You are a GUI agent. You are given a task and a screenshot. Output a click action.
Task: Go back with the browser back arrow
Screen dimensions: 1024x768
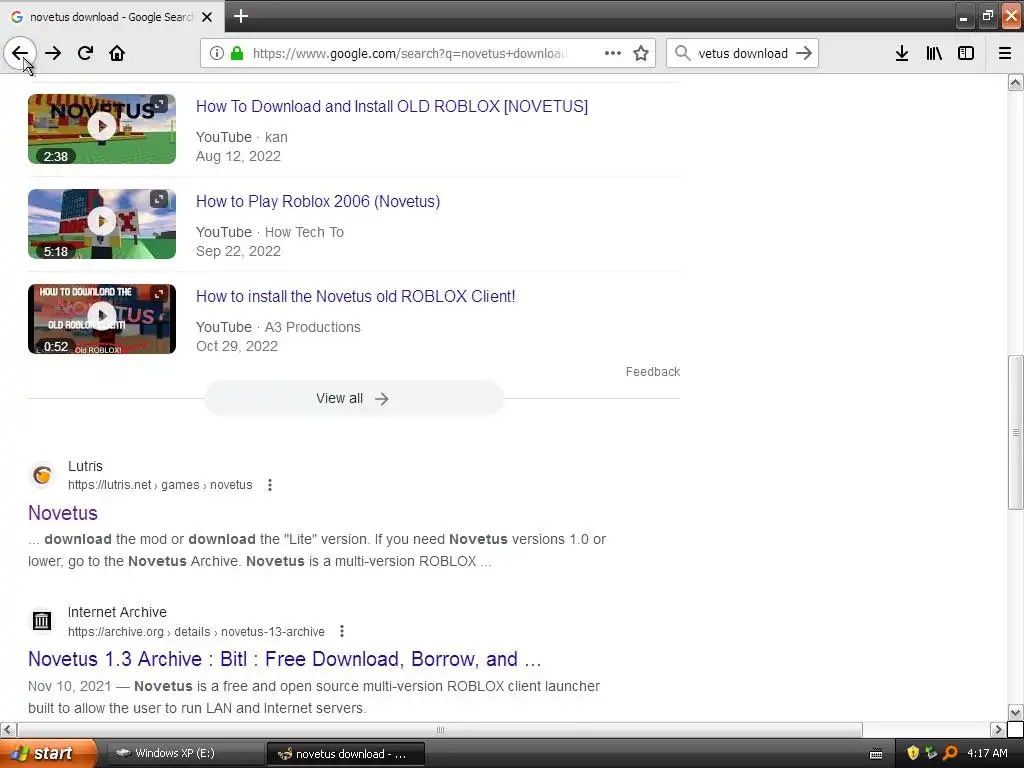[20, 53]
